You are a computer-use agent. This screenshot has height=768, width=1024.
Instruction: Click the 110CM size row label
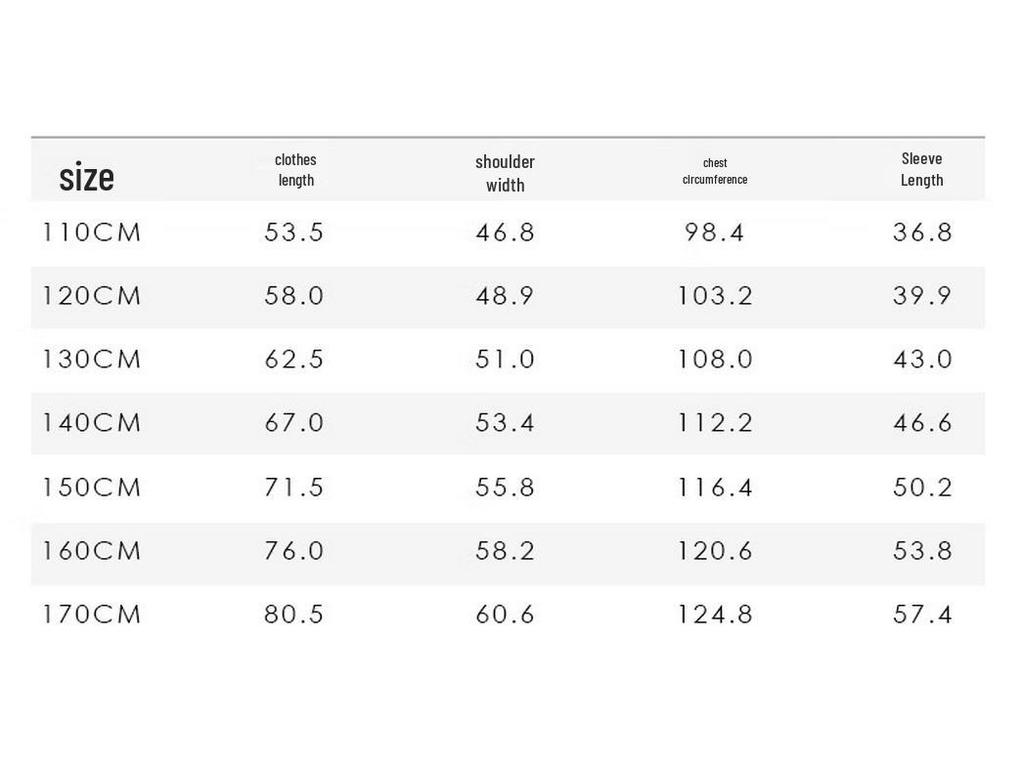click(92, 233)
